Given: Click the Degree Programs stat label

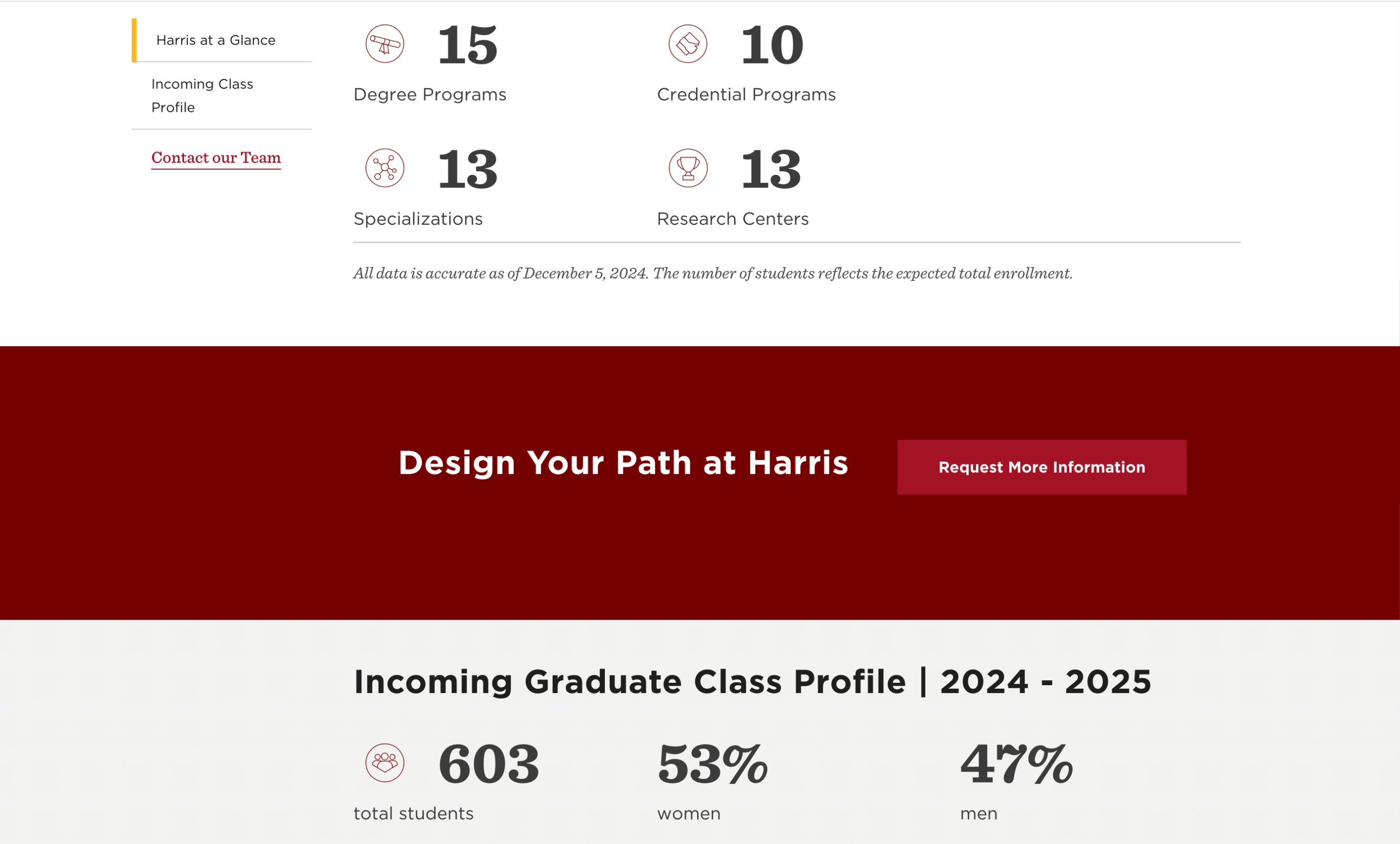Looking at the screenshot, I should [429, 94].
